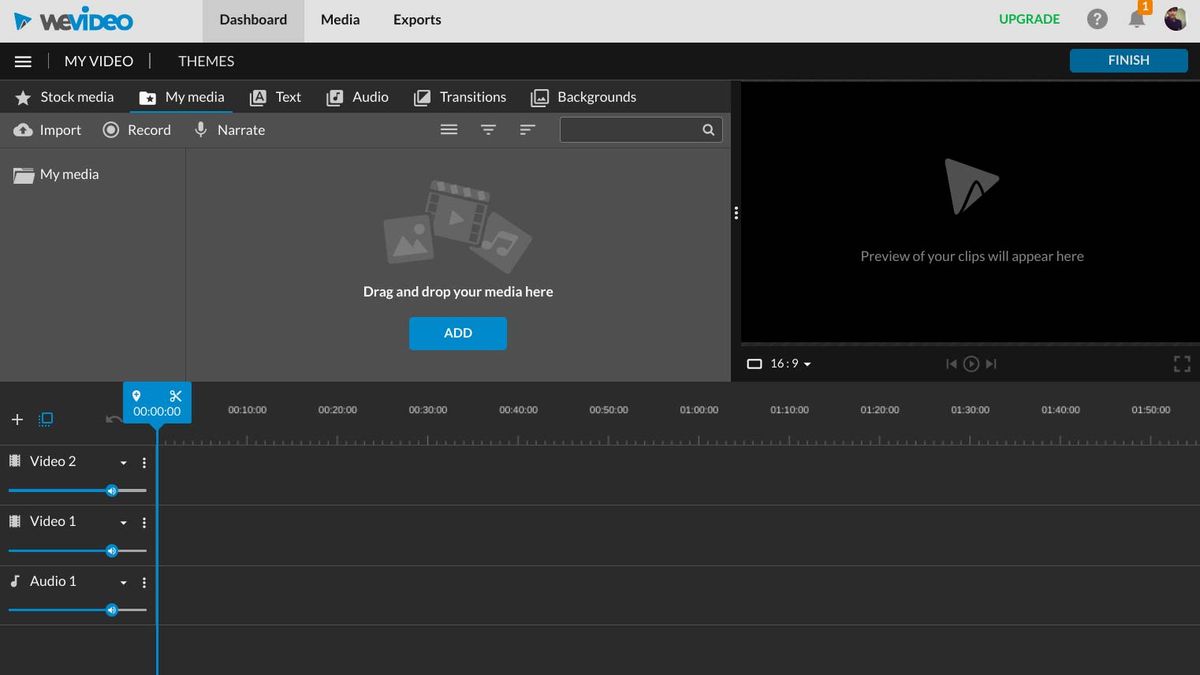Switch to the Exports tab
This screenshot has height=675, width=1200.
coord(416,19)
